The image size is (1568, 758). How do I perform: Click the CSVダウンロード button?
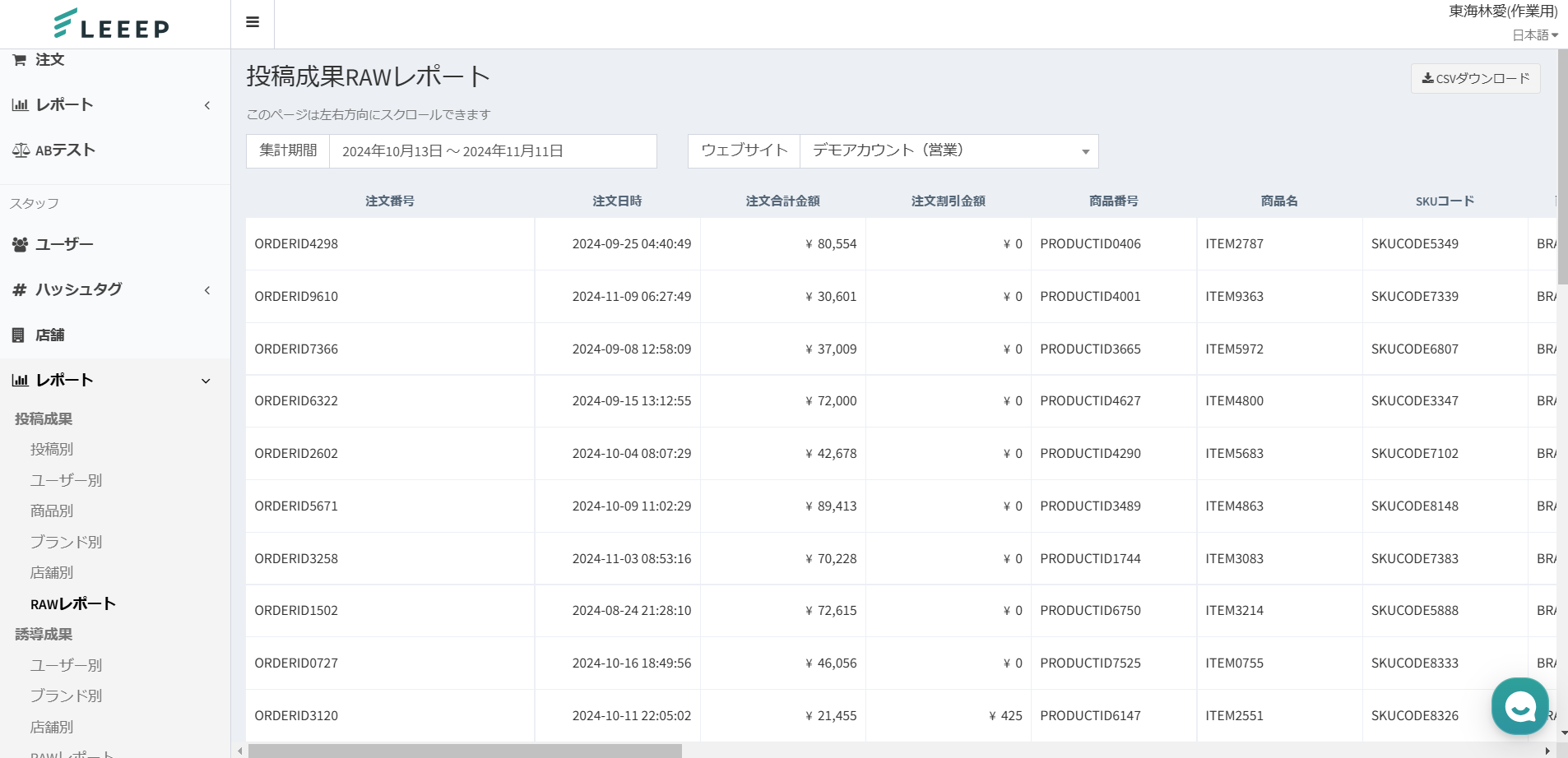[1476, 79]
